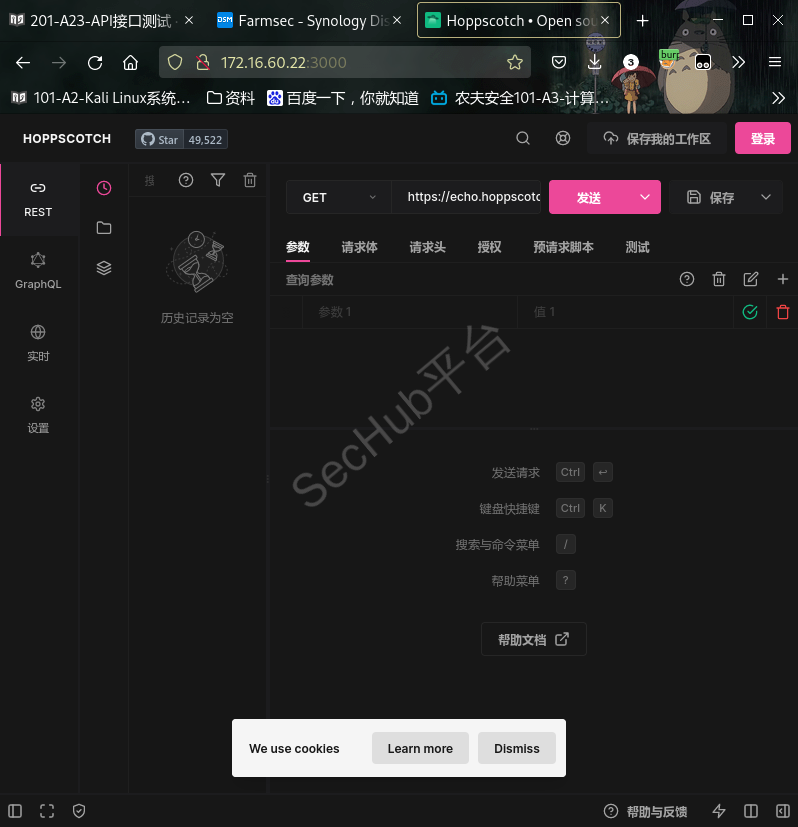Open the history clock icon in sidebar
798x827 pixels.
[x=104, y=188]
